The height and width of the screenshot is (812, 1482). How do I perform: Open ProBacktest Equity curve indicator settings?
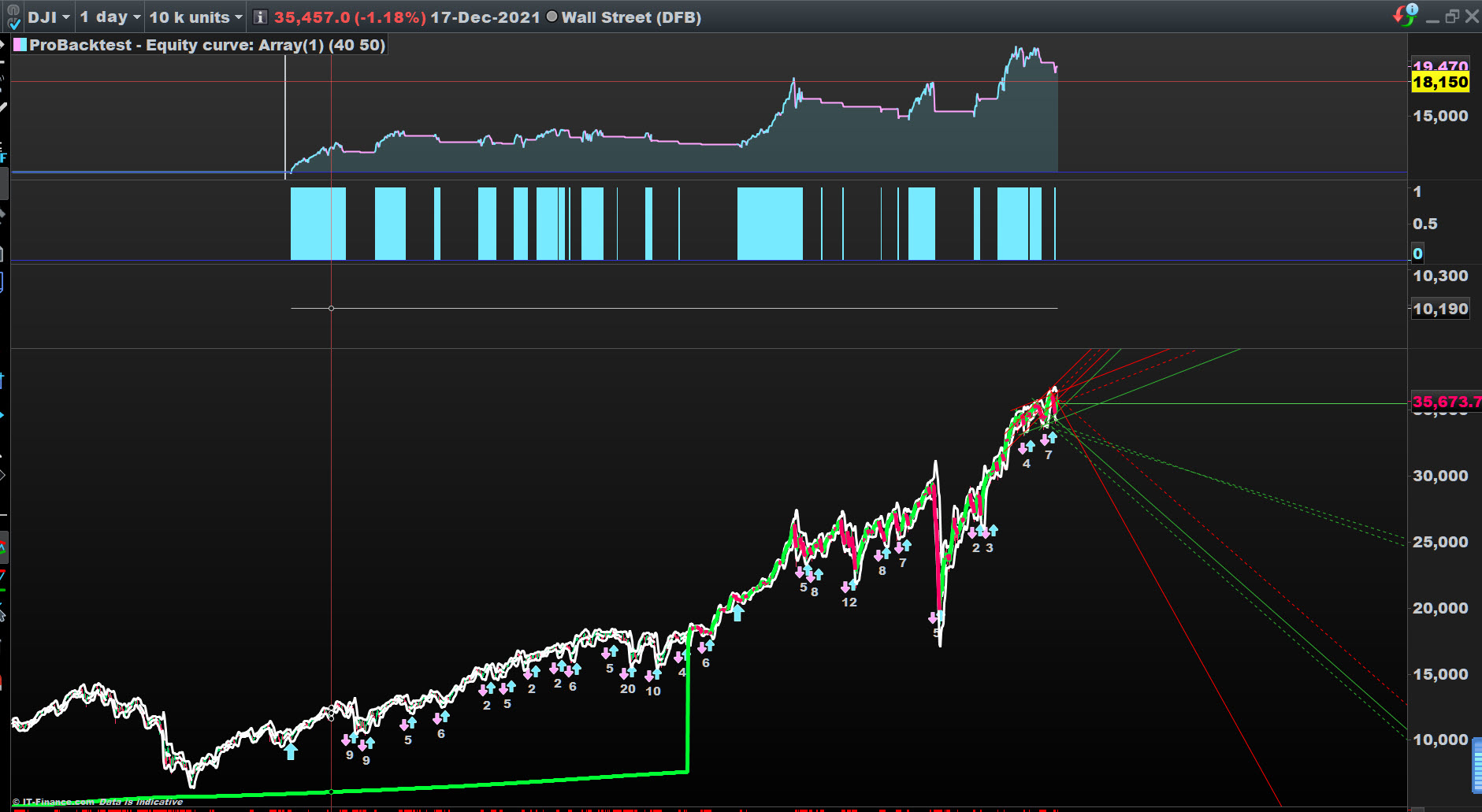pos(207,45)
